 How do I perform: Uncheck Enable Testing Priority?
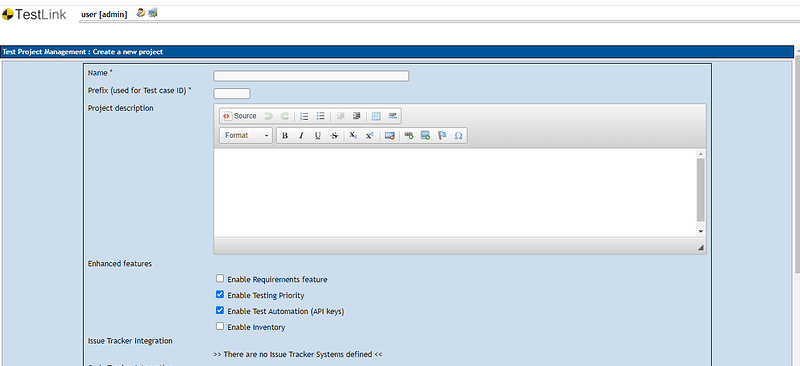[220, 295]
